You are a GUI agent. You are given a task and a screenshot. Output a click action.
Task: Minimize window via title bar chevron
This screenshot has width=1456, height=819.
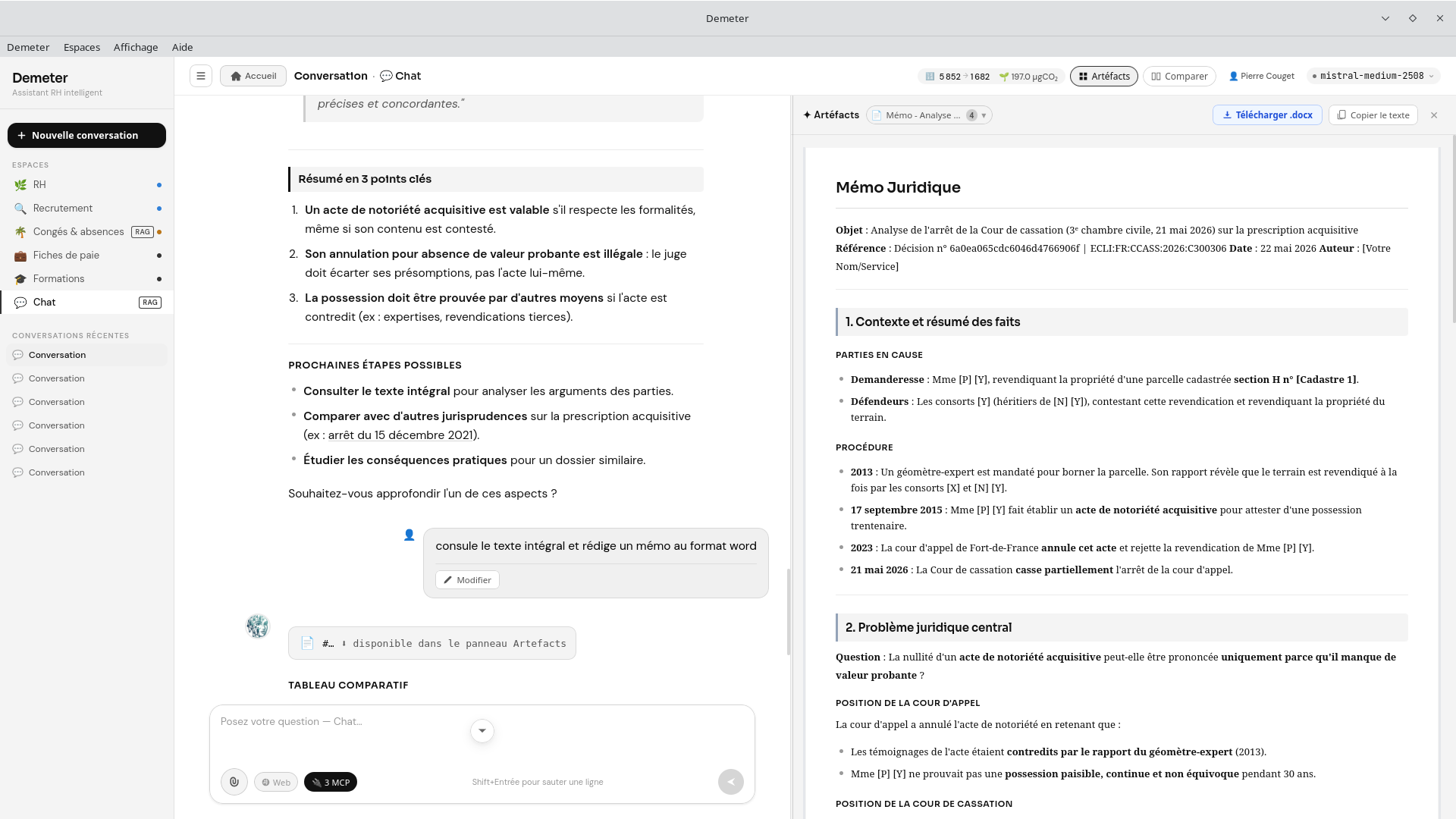pyautogui.click(x=1385, y=18)
